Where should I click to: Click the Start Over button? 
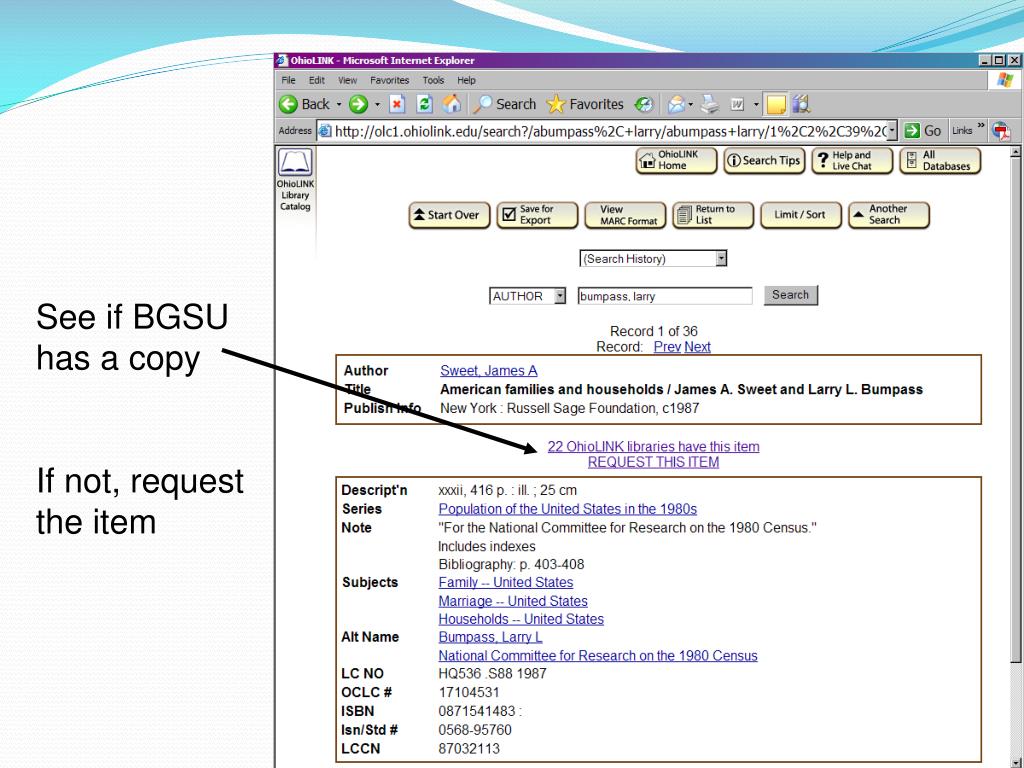449,215
